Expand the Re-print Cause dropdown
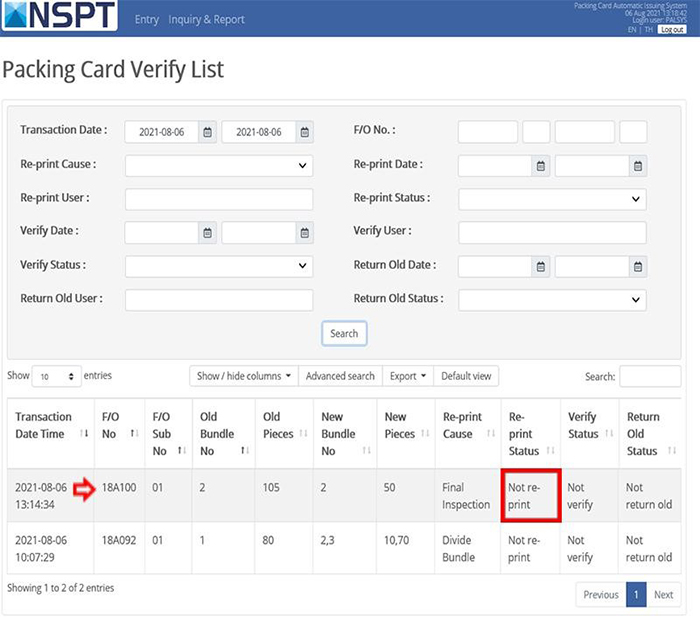This screenshot has height=625, width=700. [219, 166]
